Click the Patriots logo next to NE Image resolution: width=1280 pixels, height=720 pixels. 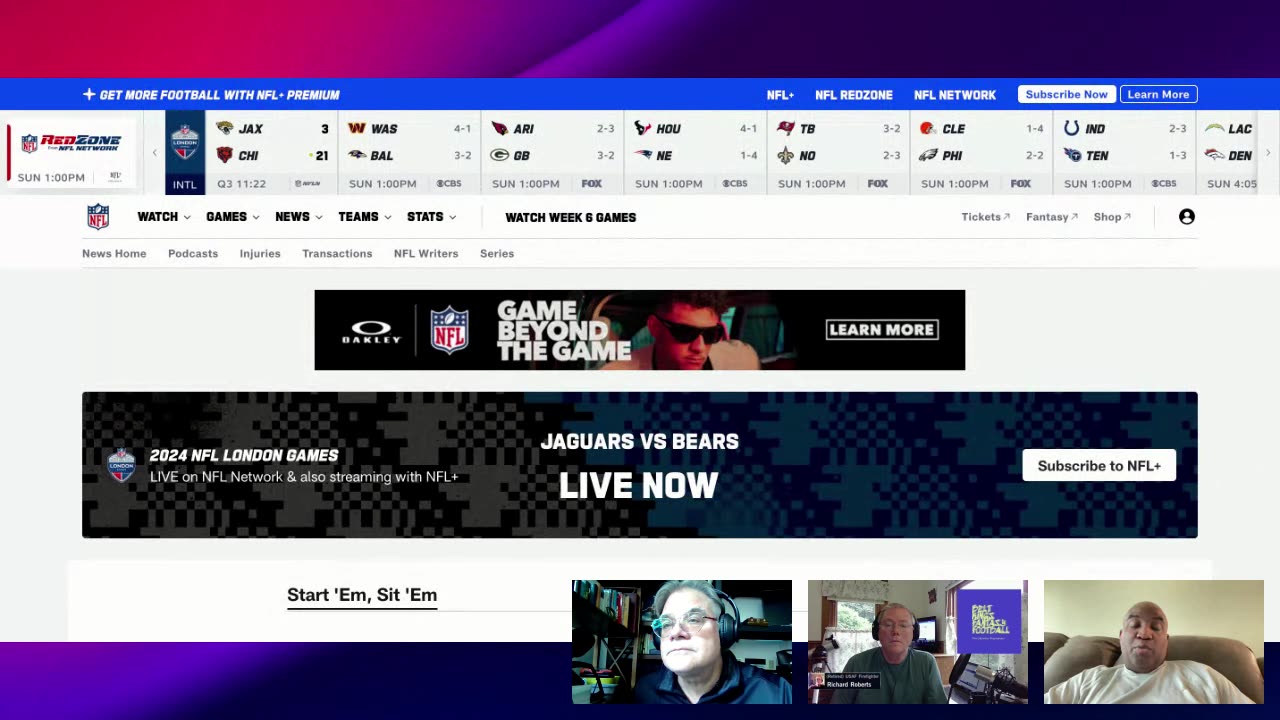click(x=643, y=155)
